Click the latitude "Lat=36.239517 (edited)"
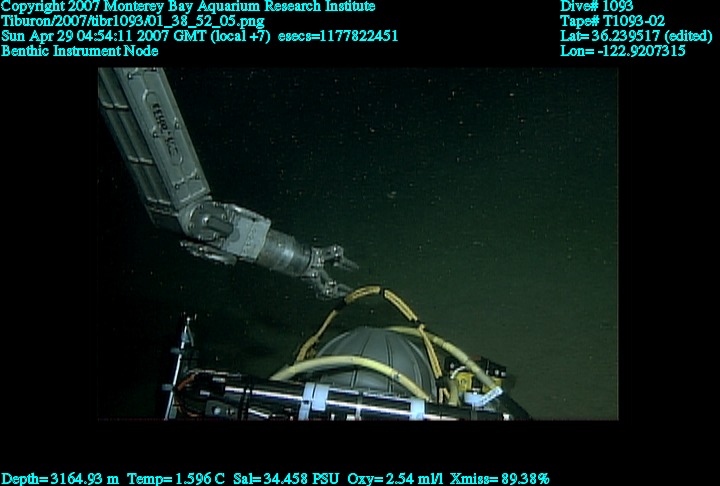720x486 pixels. 636,36
